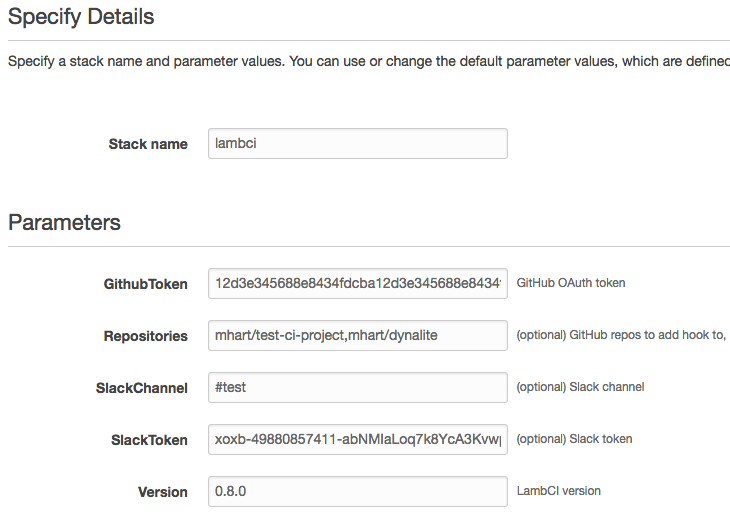Click the GitHub OAuth token description

[571, 283]
